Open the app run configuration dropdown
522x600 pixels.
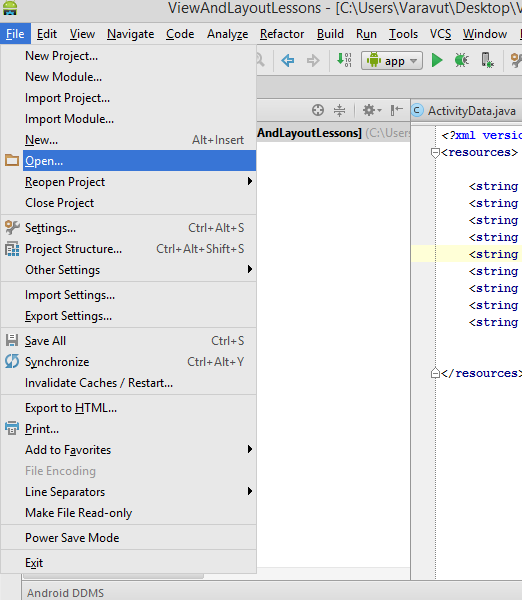click(x=392, y=60)
